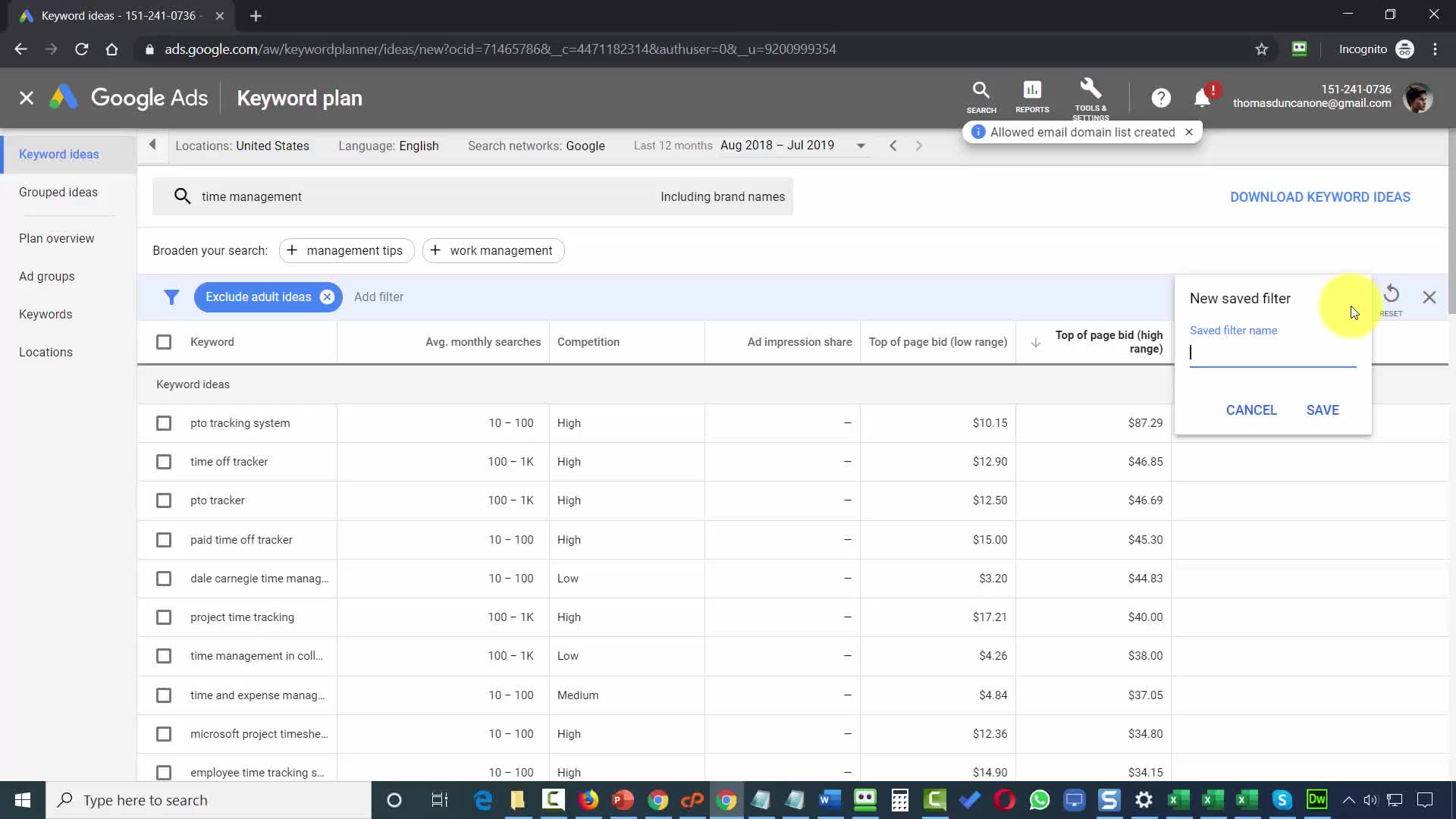1456x819 pixels.
Task: Click DOWNLOAD KEYWORD IDEAS
Action: click(1320, 197)
